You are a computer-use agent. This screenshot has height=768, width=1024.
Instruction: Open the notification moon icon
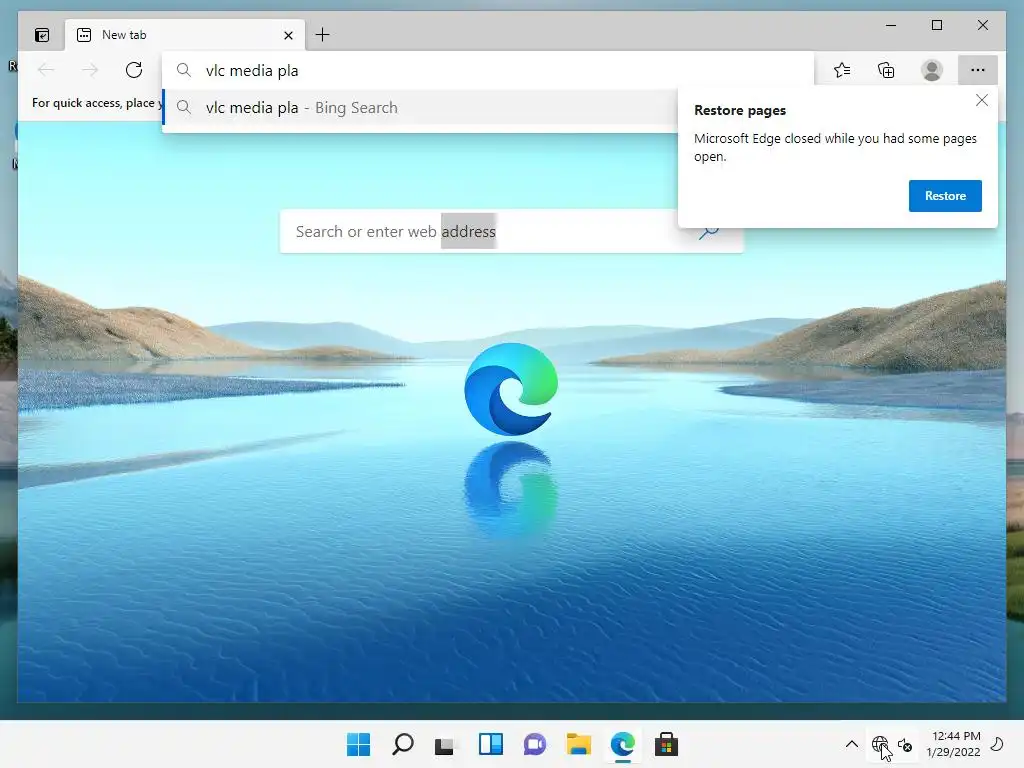[x=997, y=744]
